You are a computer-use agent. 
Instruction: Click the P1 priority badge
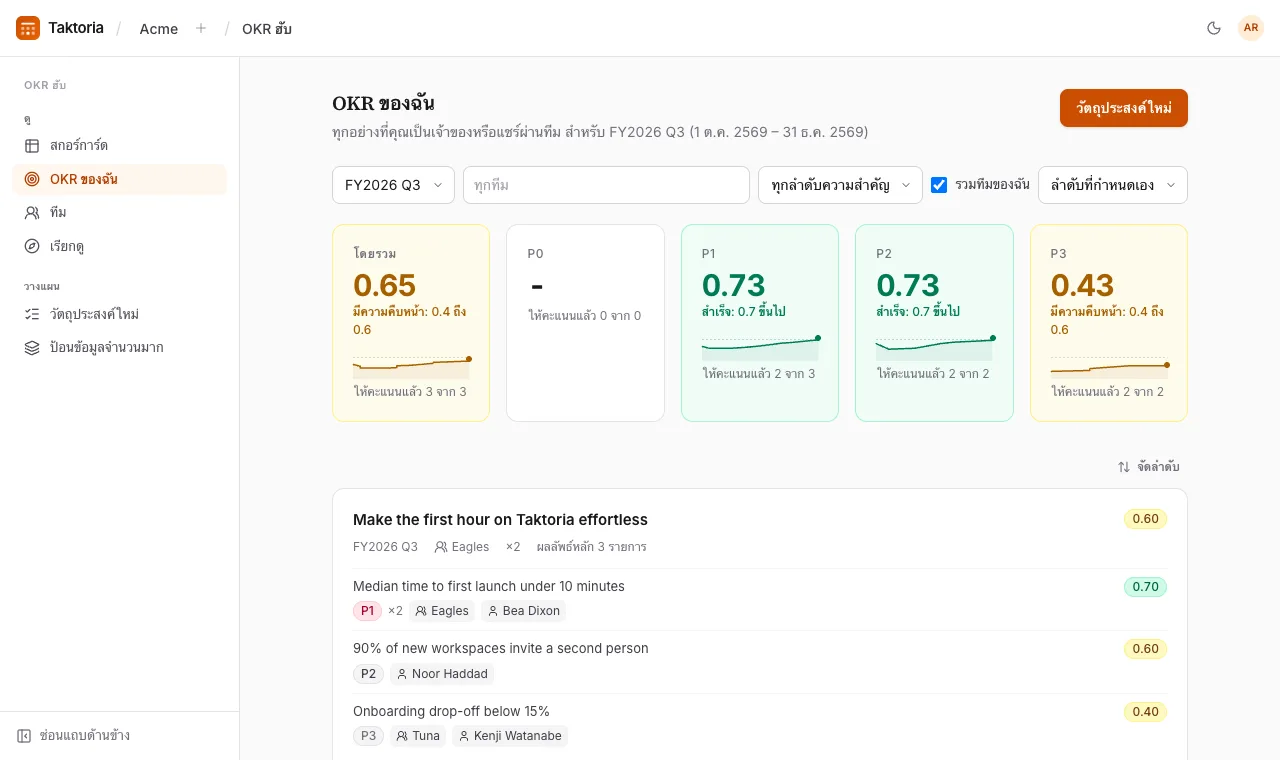tap(367, 611)
